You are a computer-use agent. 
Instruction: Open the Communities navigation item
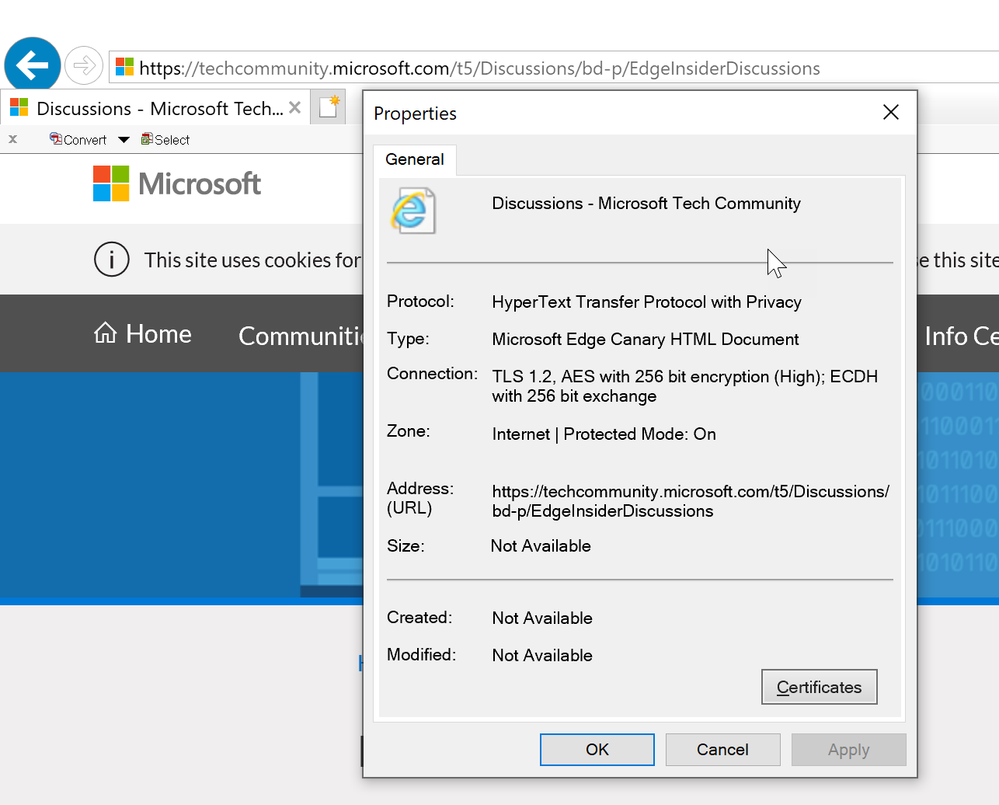[300, 336]
